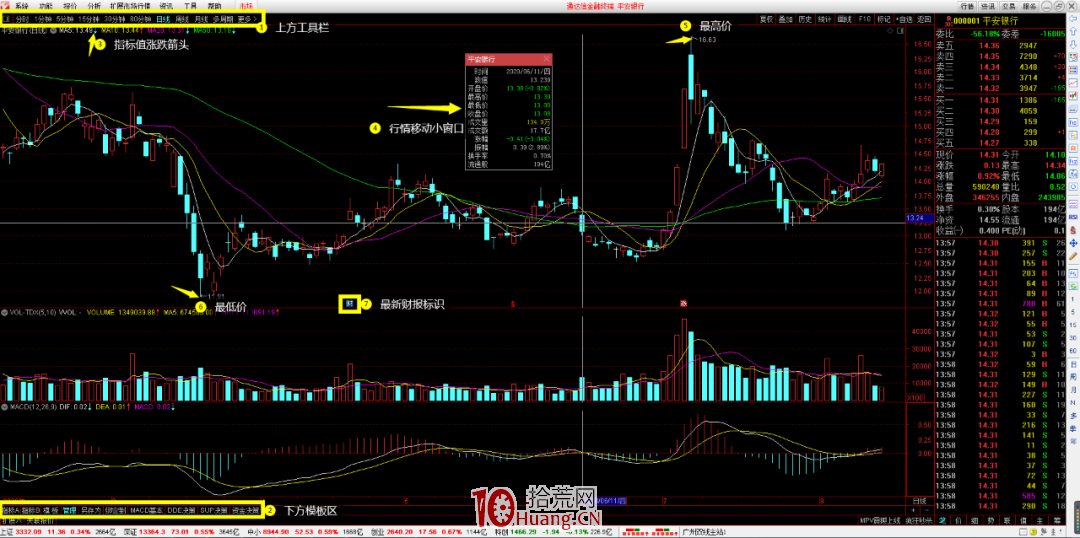Click the 历史 toolbar button
This screenshot has height=538, width=1080.
(805, 19)
